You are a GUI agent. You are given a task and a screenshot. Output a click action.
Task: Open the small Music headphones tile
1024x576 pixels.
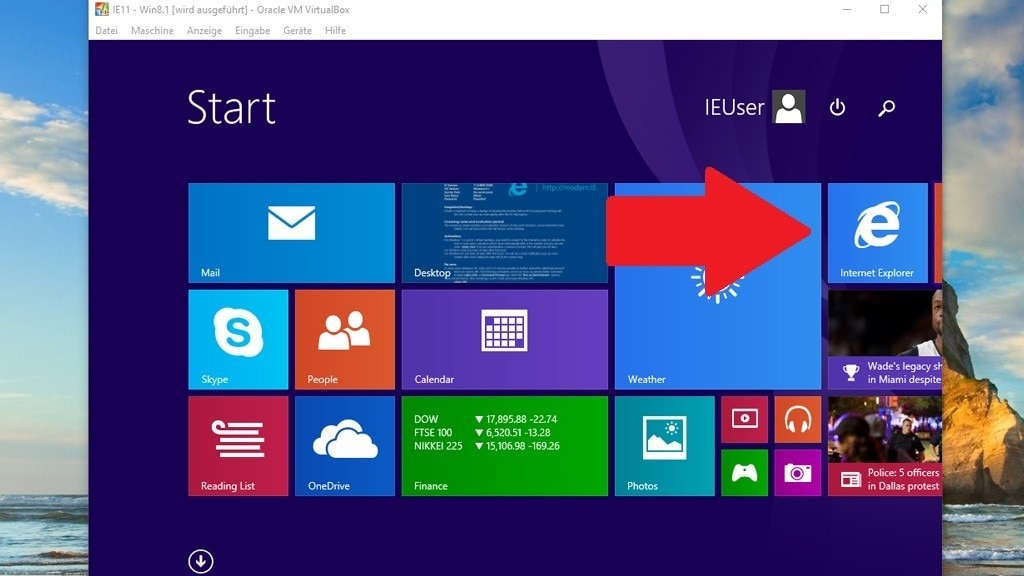[797, 419]
